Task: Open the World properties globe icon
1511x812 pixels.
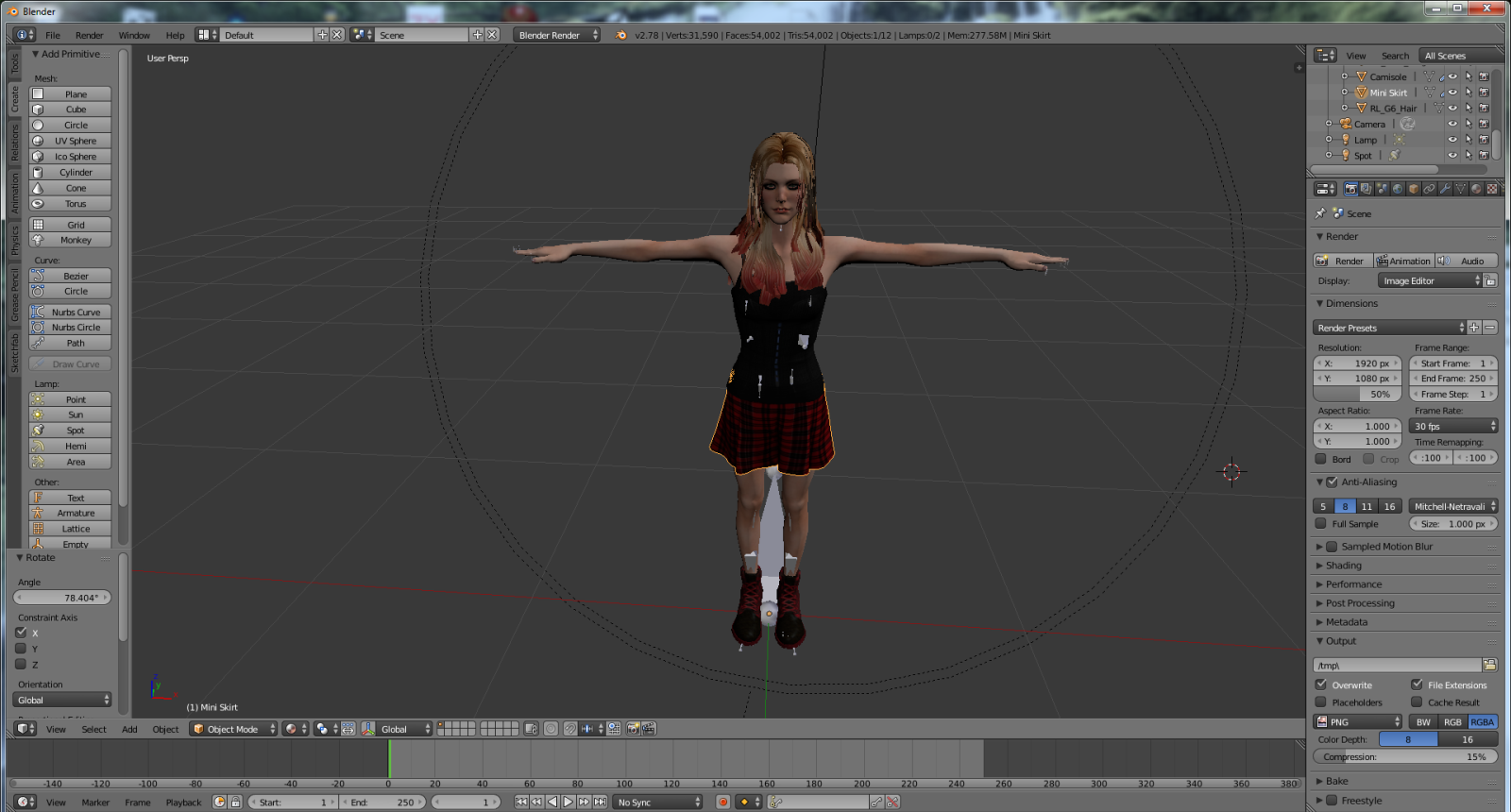Action: coord(1398,189)
